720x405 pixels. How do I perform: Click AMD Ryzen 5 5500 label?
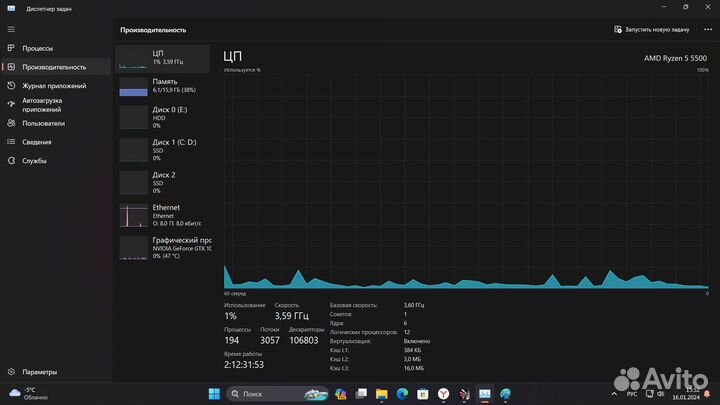(x=675, y=58)
